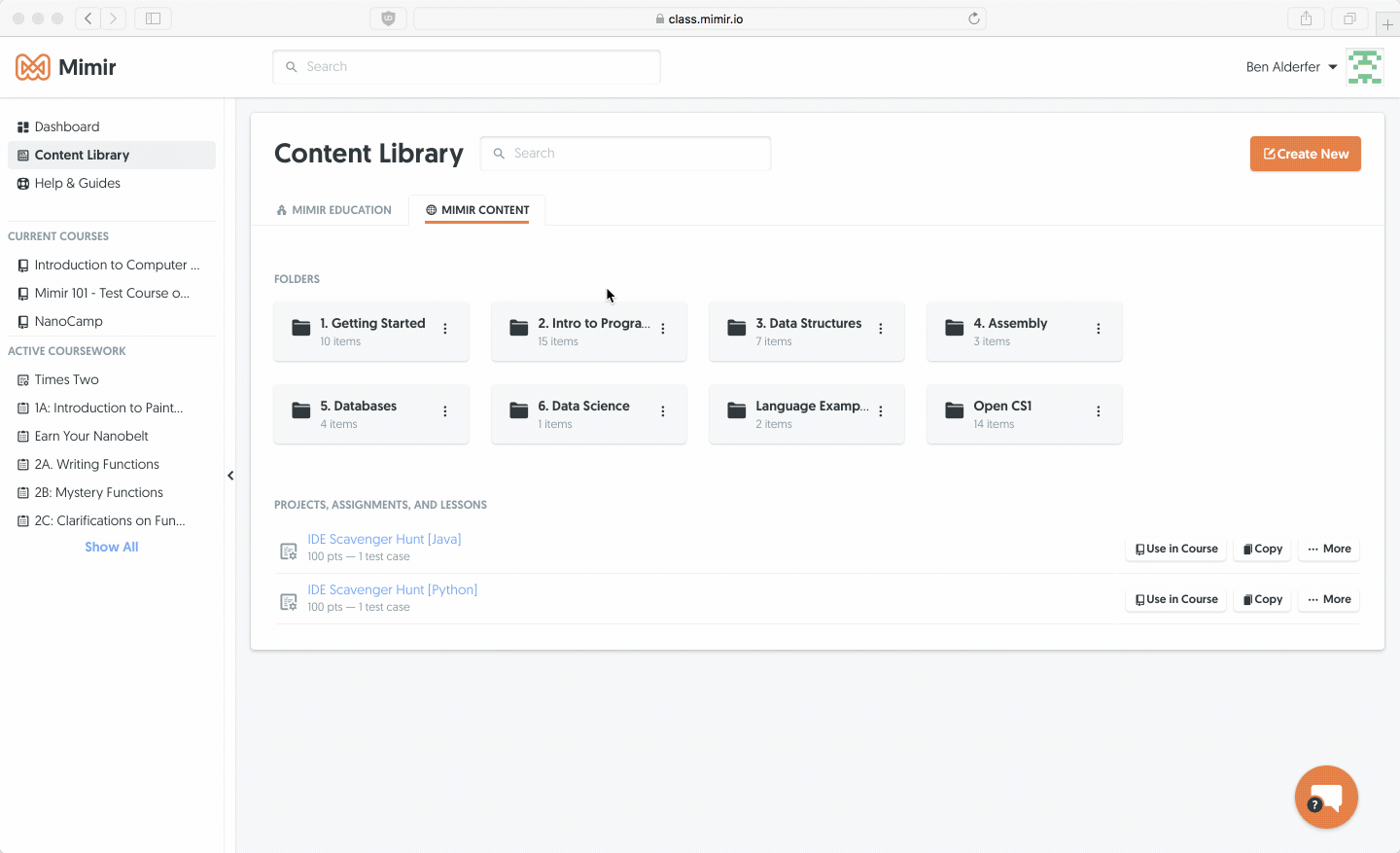This screenshot has height=853, width=1400.
Task: Select Content Library in sidebar
Action: [x=112, y=155]
